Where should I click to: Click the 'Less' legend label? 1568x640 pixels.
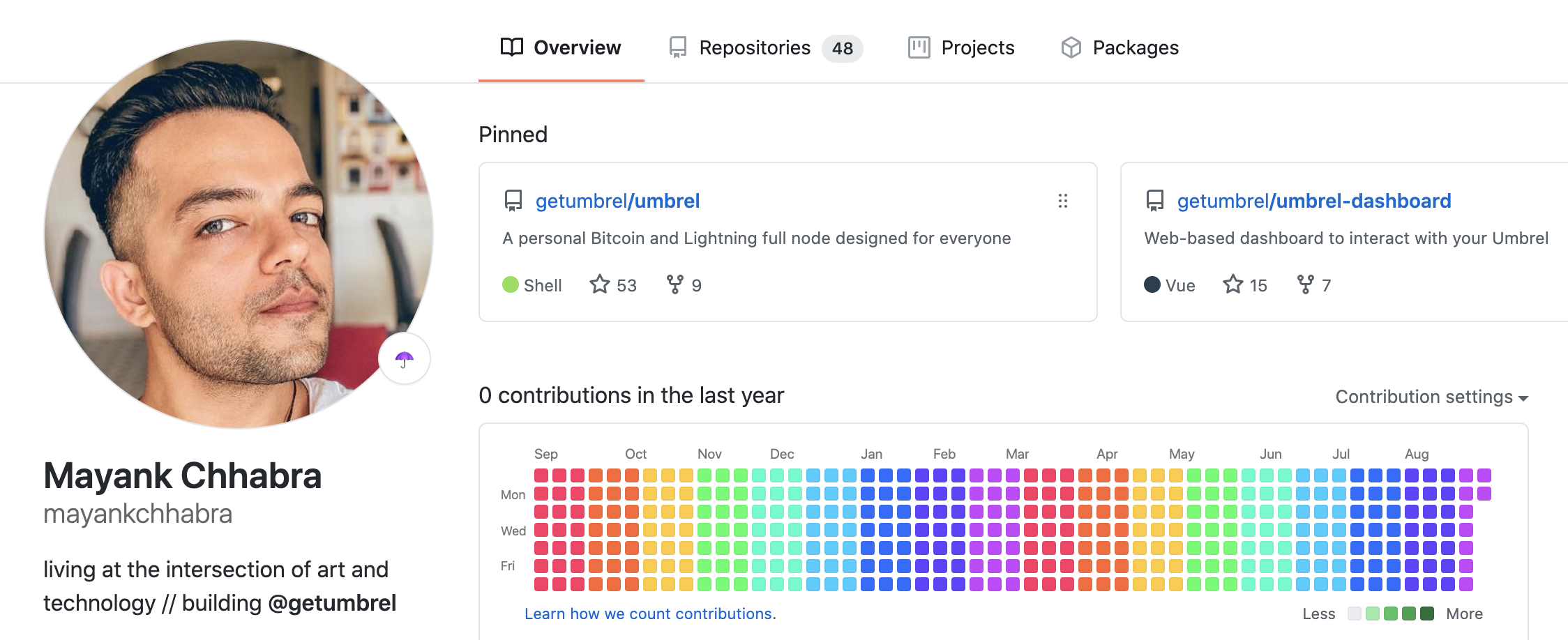[x=1319, y=614]
